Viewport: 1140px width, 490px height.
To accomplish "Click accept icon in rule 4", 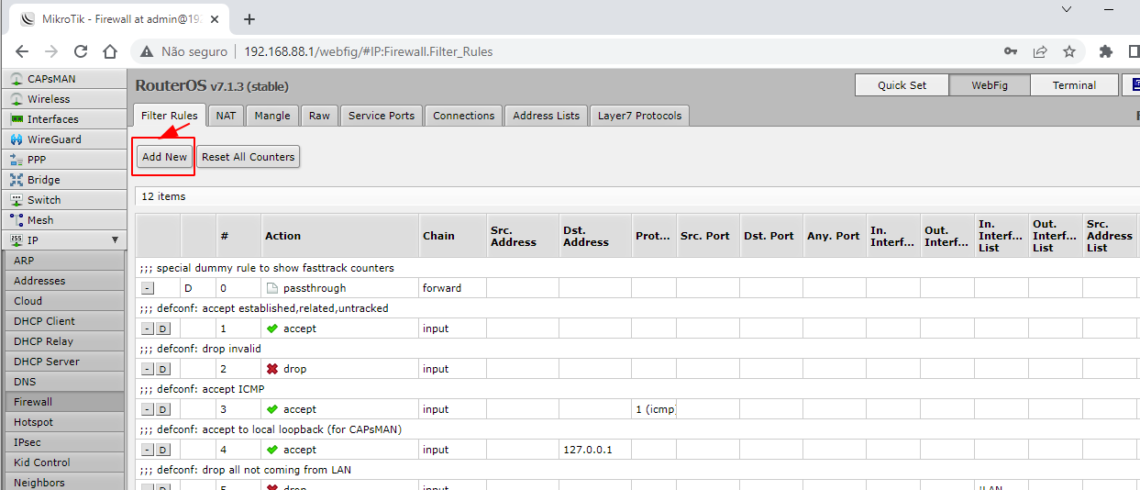I will tap(273, 449).
